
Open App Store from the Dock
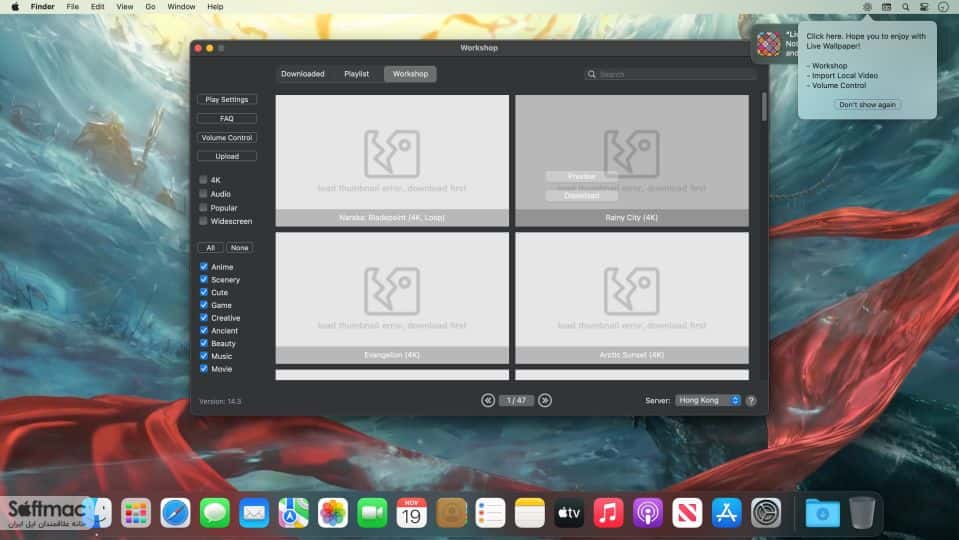(727, 513)
